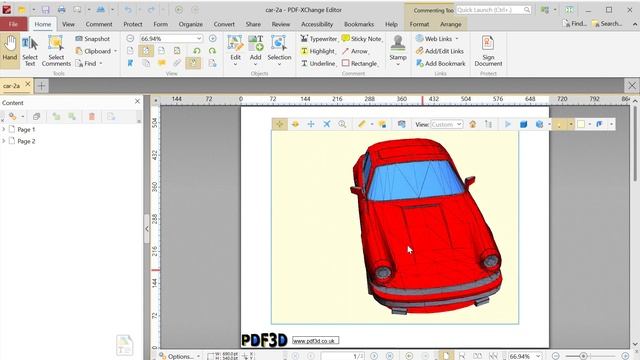The width and height of the screenshot is (640, 360).
Task: Open the Web Links dropdown
Action: pyautogui.click(x=457, y=39)
